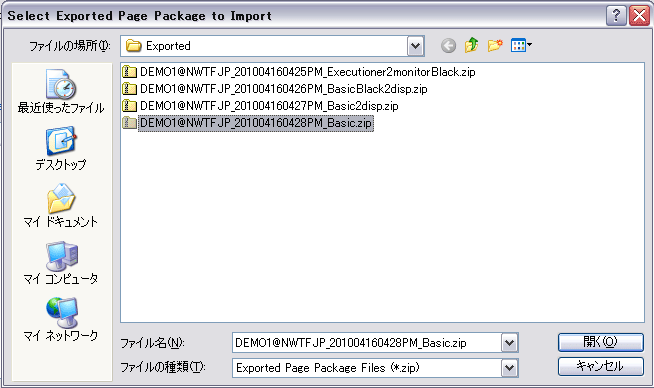Select DEMO1@NWTFJP_201004160425PM_Executioner2monitorBlack.zip
654x388 pixels.
click(x=307, y=72)
